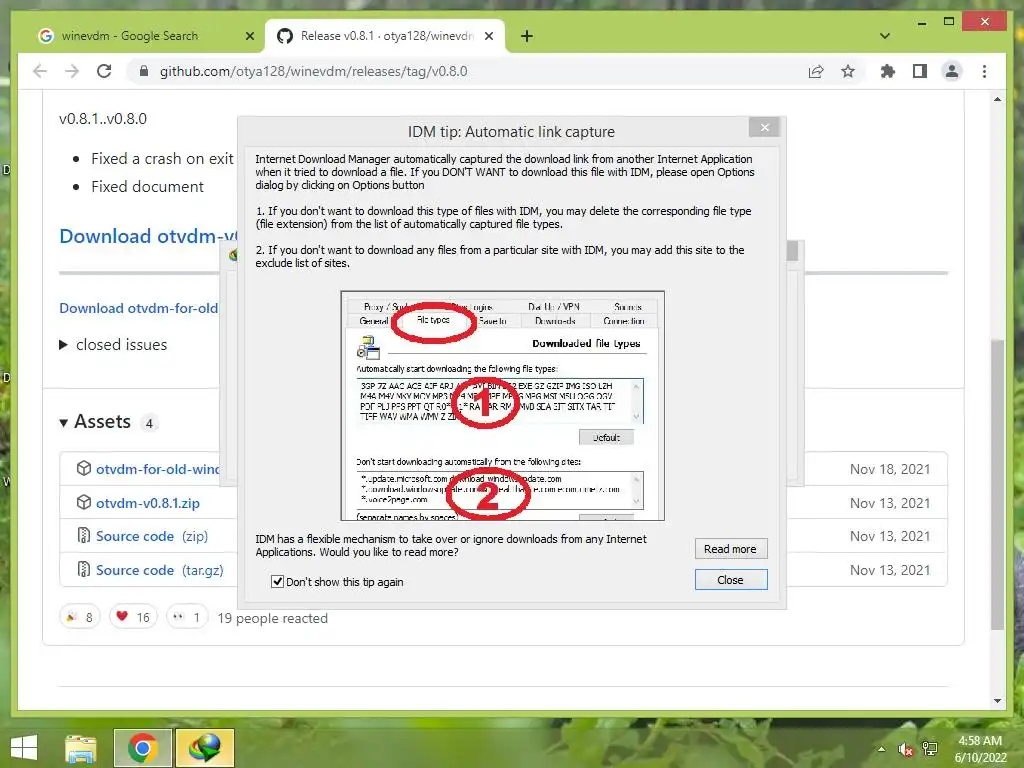Click file icon beside Source code (zip)
The width and height of the screenshot is (1024, 768).
(84, 536)
